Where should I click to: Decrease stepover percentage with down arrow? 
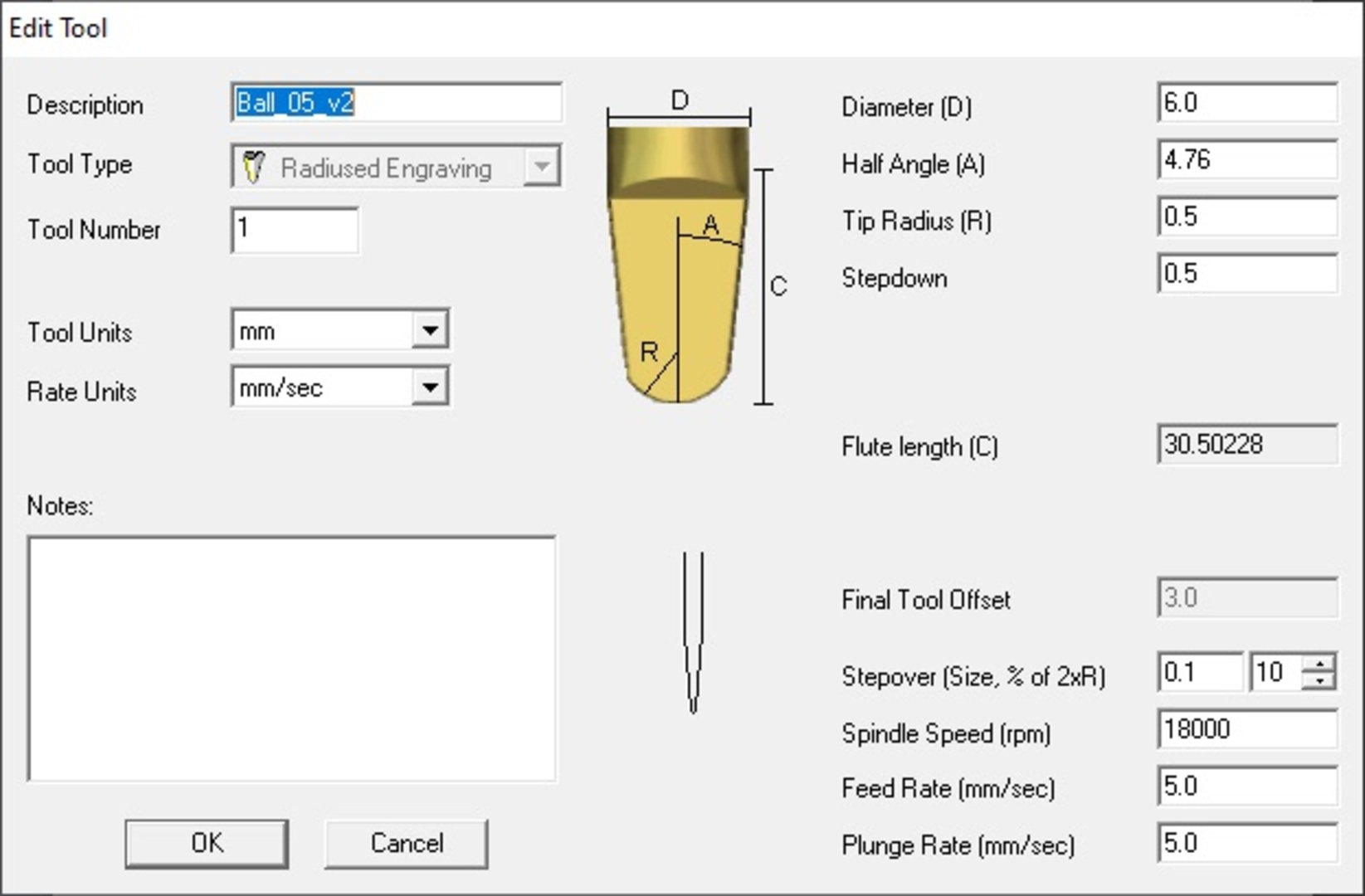tap(1319, 681)
